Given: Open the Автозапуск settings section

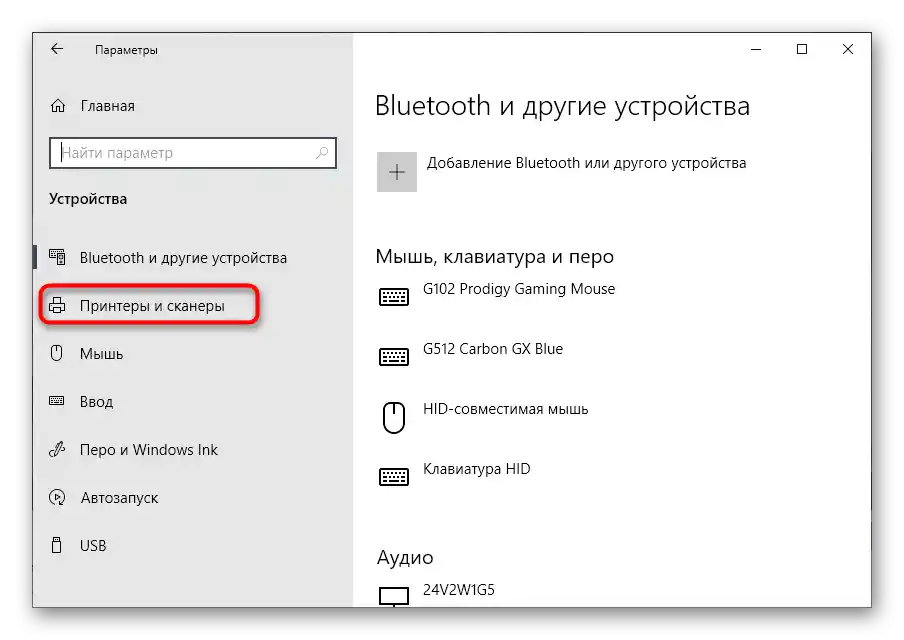Looking at the screenshot, I should pos(119,498).
